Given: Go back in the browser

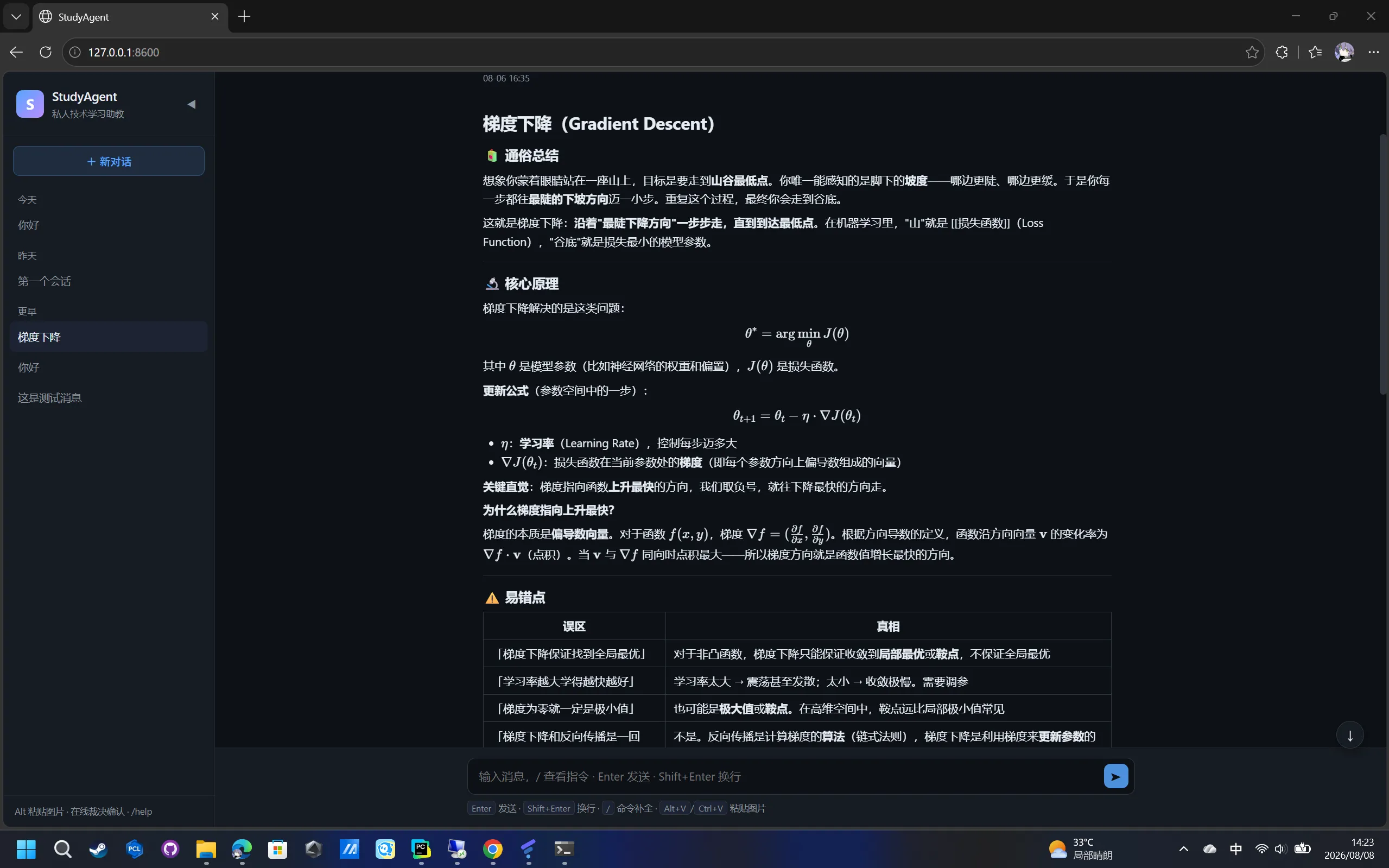Looking at the screenshot, I should coord(16,52).
